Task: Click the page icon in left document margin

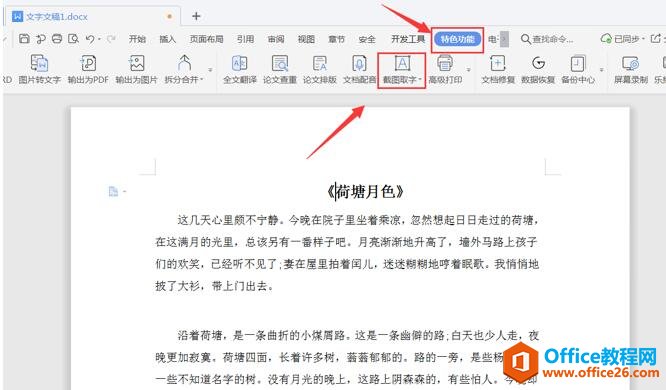Action: pos(113,192)
